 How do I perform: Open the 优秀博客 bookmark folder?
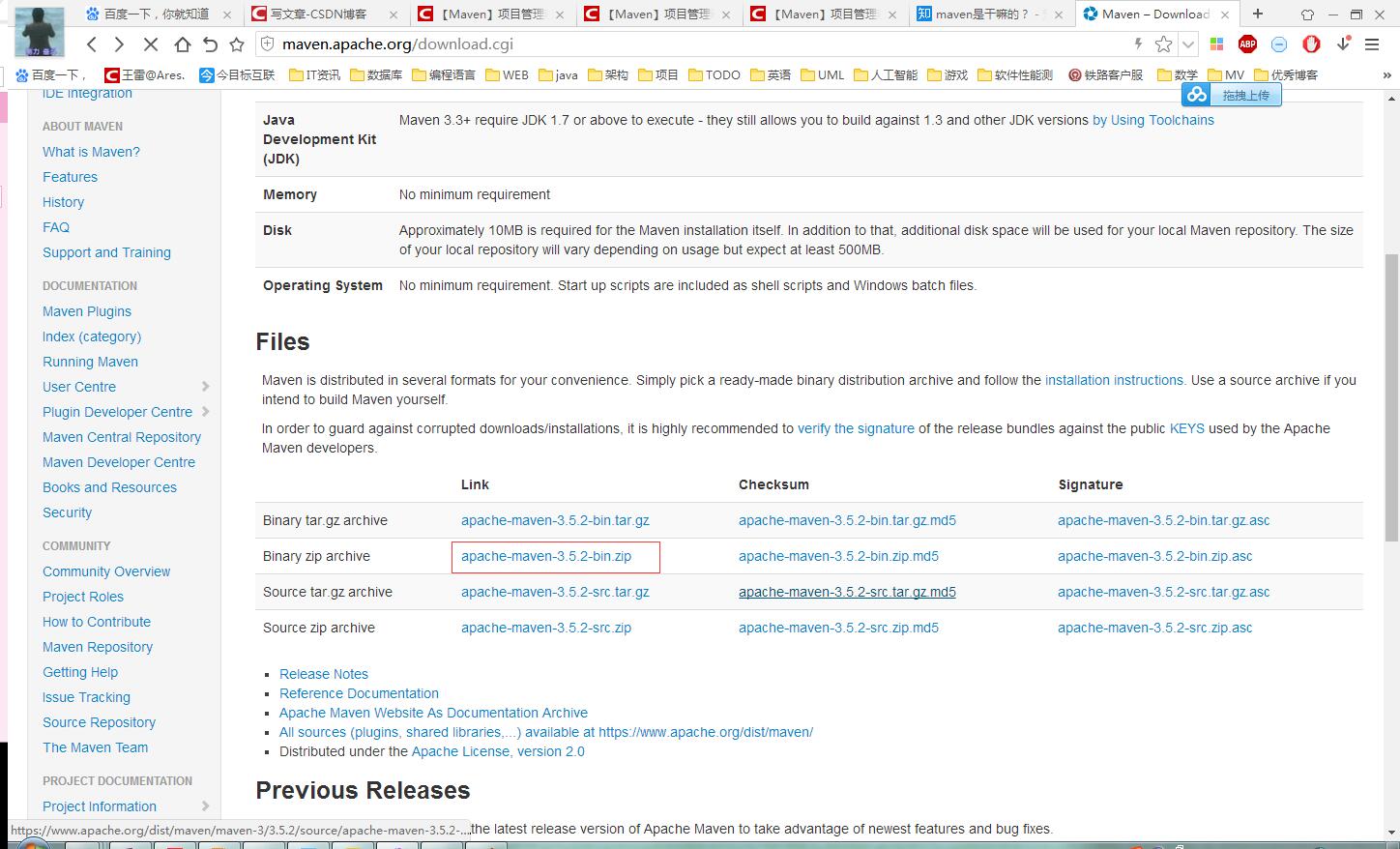tap(1286, 74)
